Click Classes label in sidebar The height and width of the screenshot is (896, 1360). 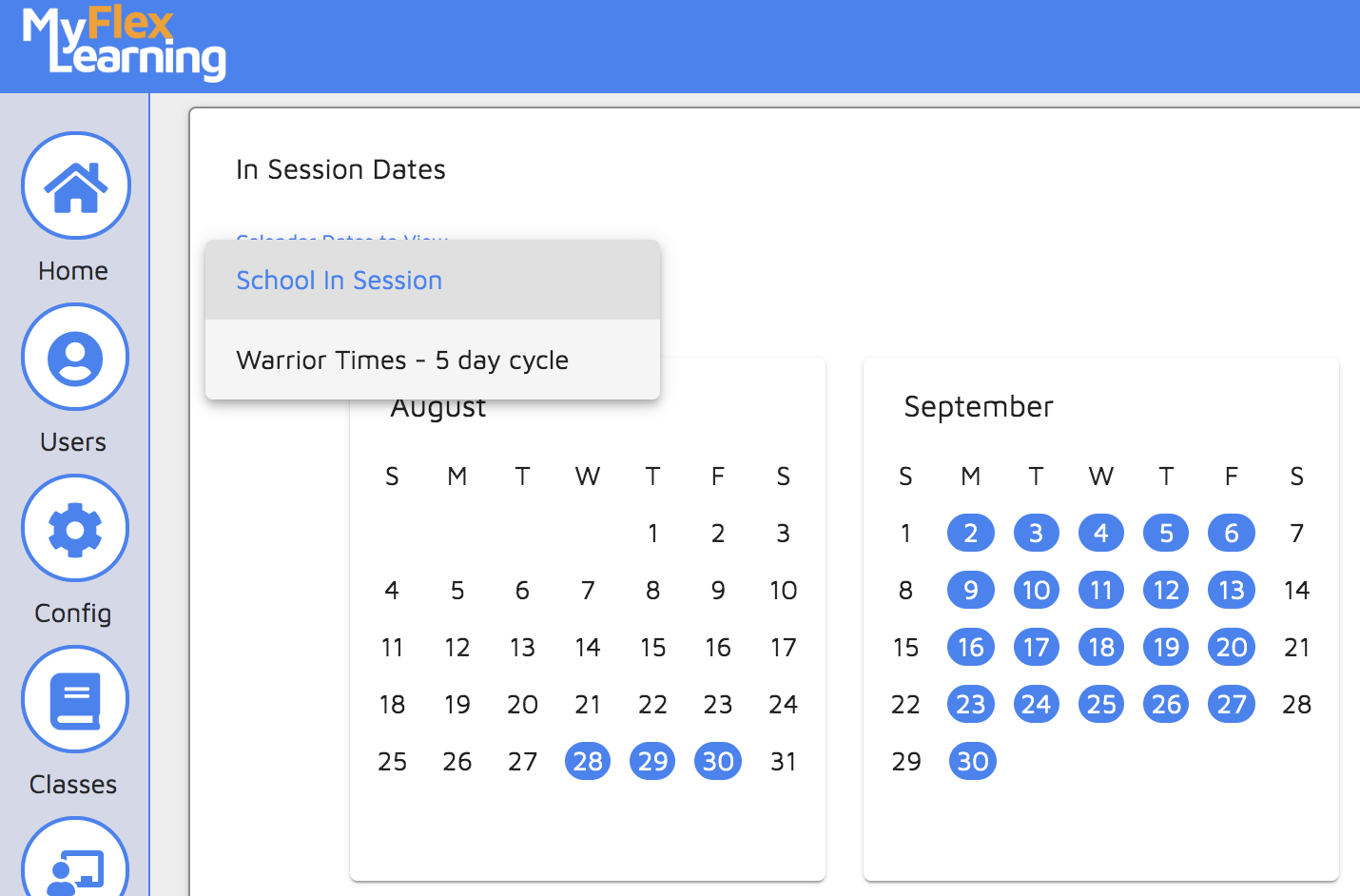tap(73, 785)
